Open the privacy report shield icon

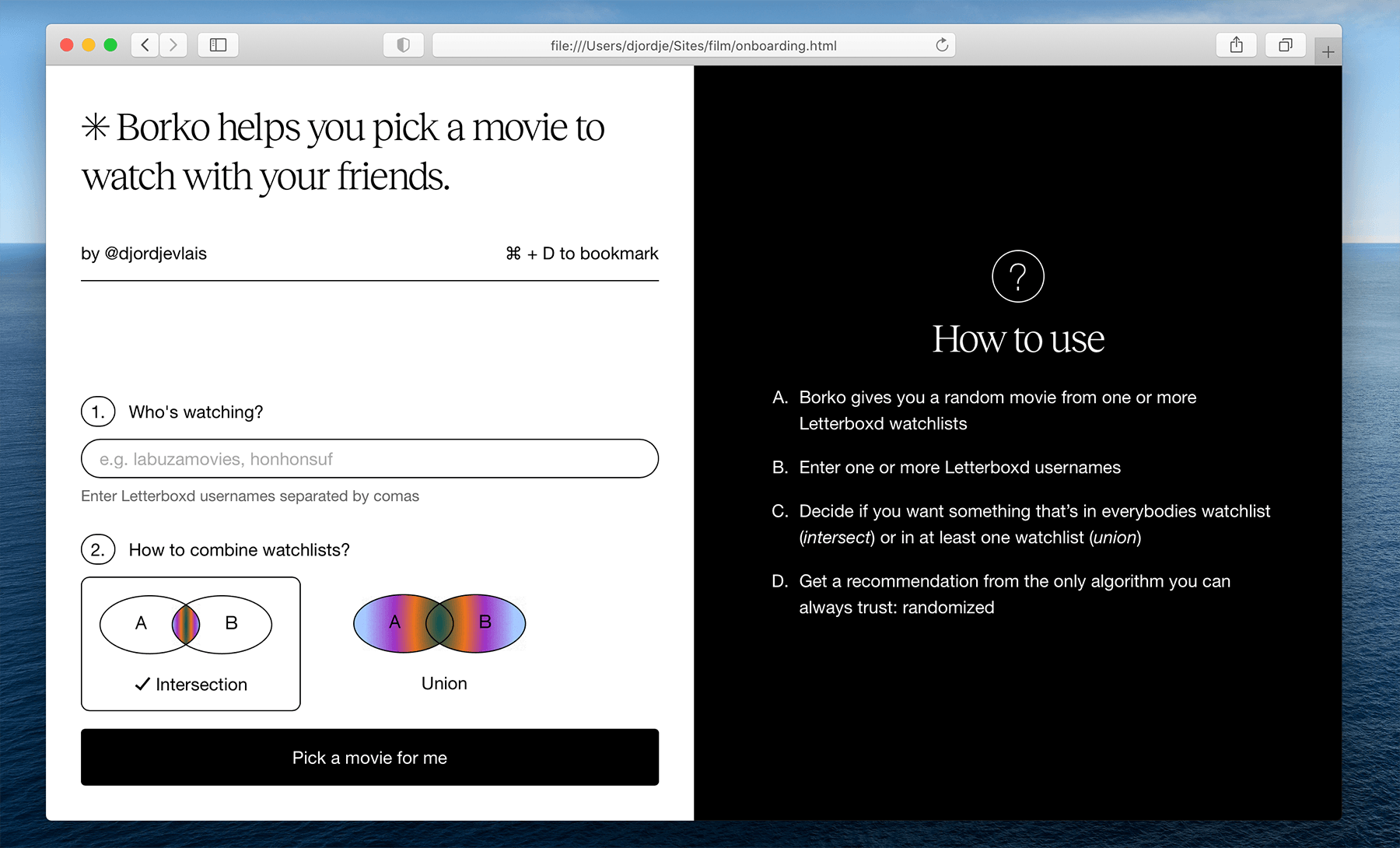point(403,45)
